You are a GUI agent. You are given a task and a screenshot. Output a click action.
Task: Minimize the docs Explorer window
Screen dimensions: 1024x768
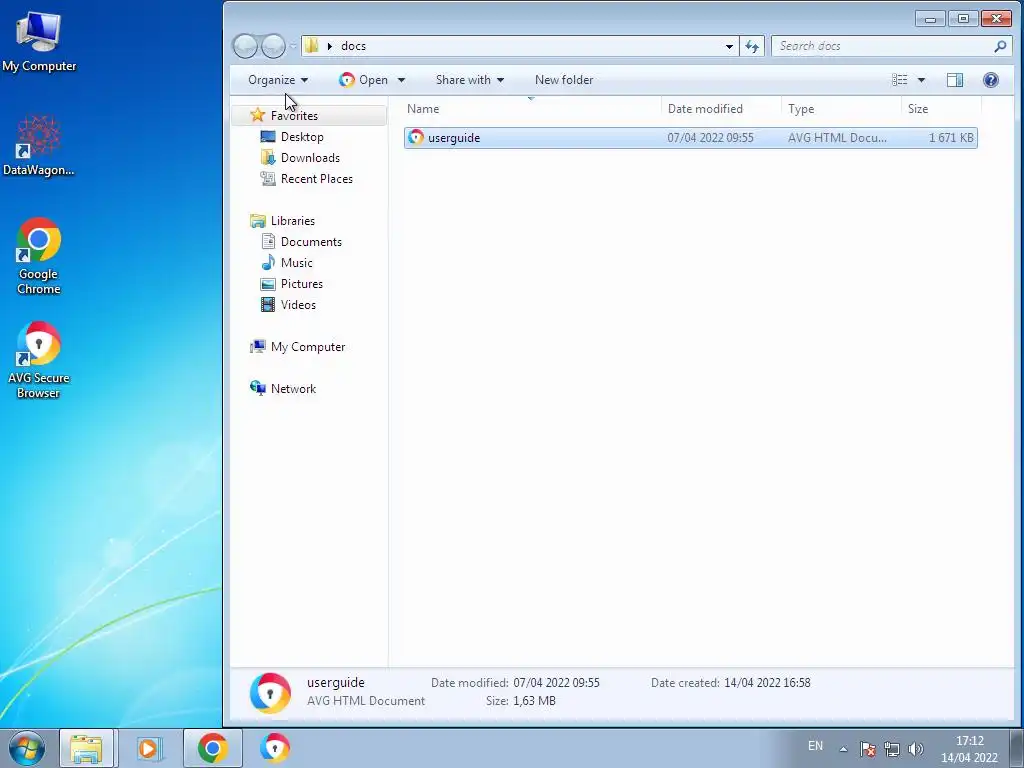tap(930, 19)
